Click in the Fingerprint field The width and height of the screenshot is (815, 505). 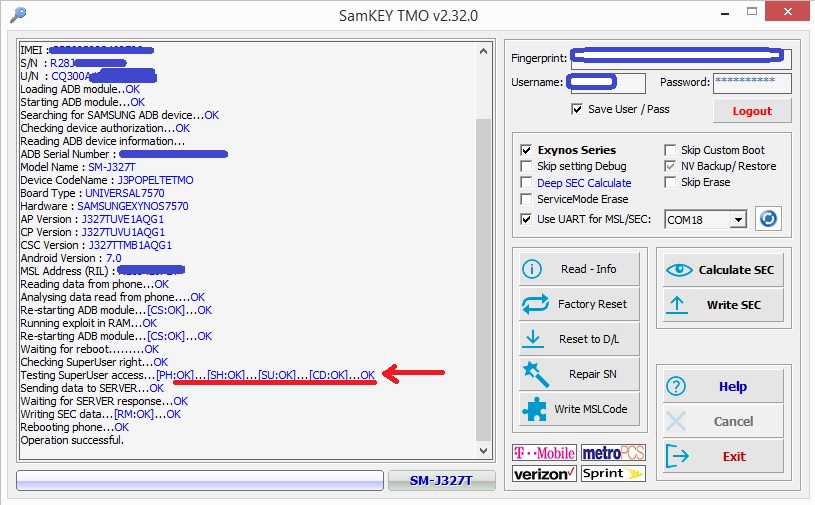[681, 59]
